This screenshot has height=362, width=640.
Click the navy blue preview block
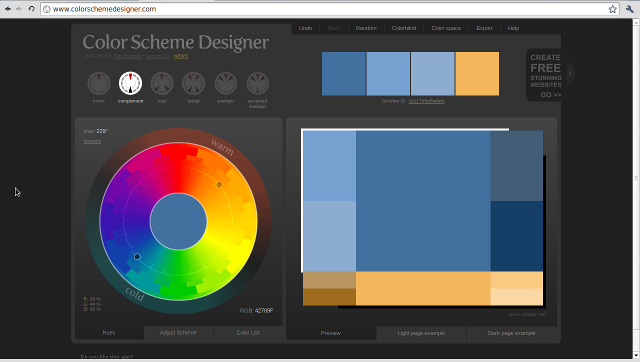pos(516,236)
